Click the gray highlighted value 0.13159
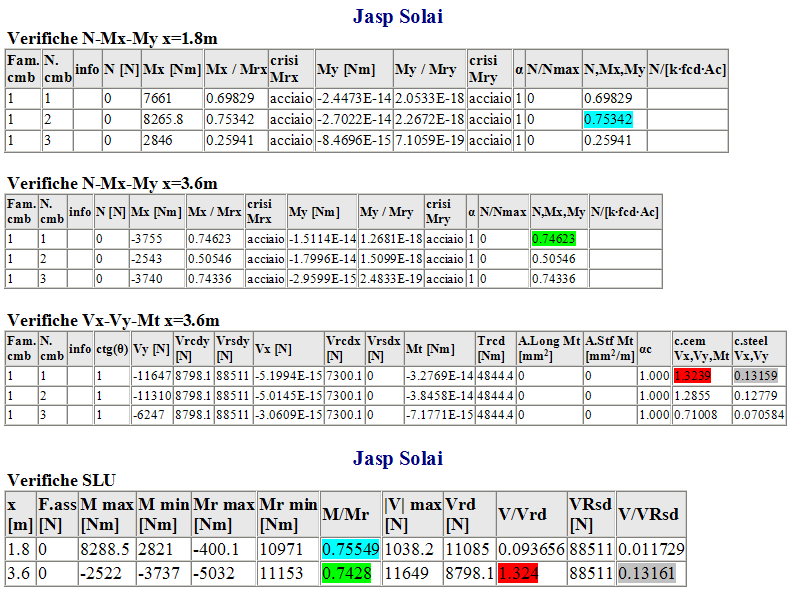 pos(756,376)
